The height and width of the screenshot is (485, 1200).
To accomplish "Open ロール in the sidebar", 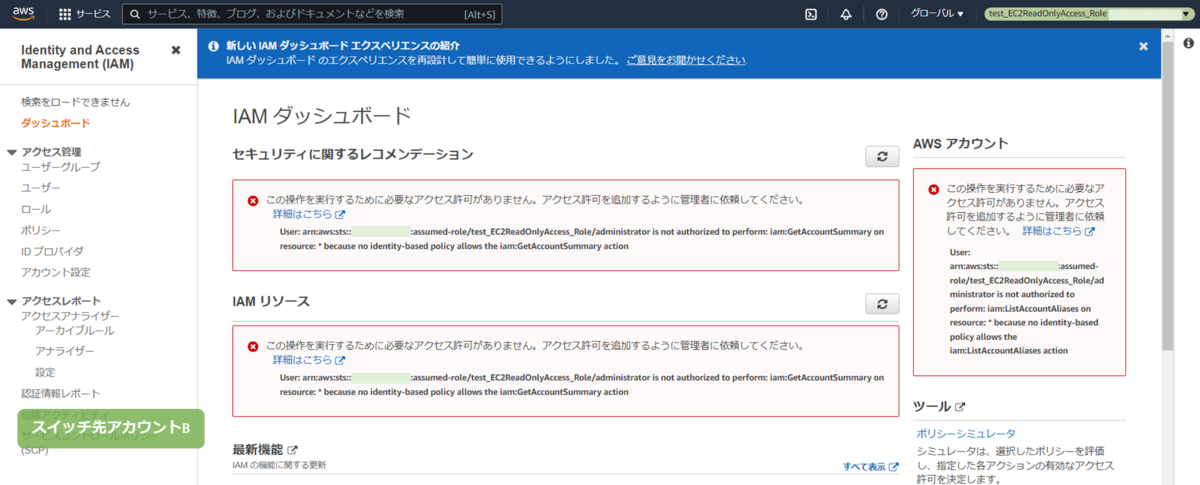I will [36, 209].
